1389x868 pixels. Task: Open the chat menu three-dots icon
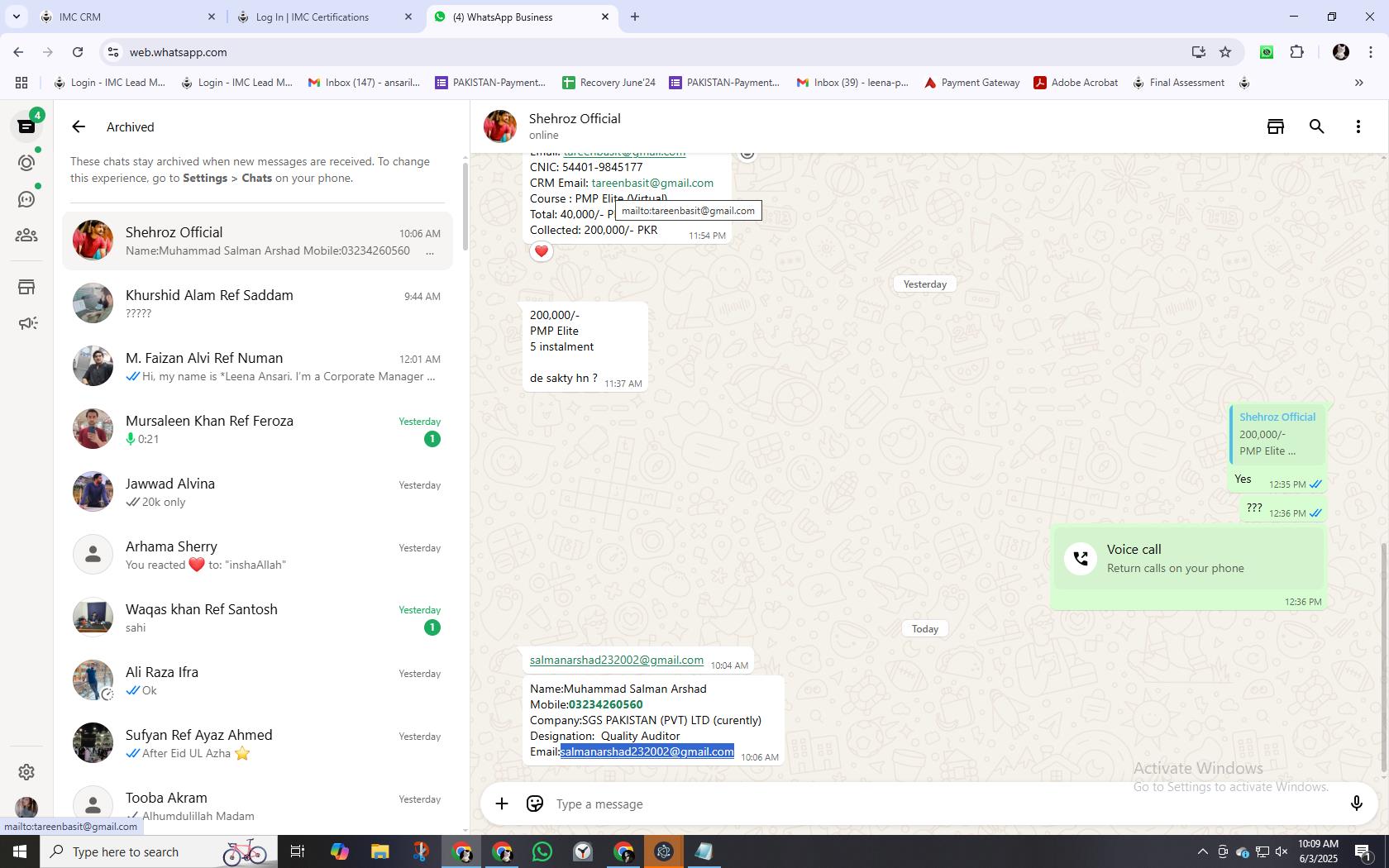pyautogui.click(x=1358, y=126)
